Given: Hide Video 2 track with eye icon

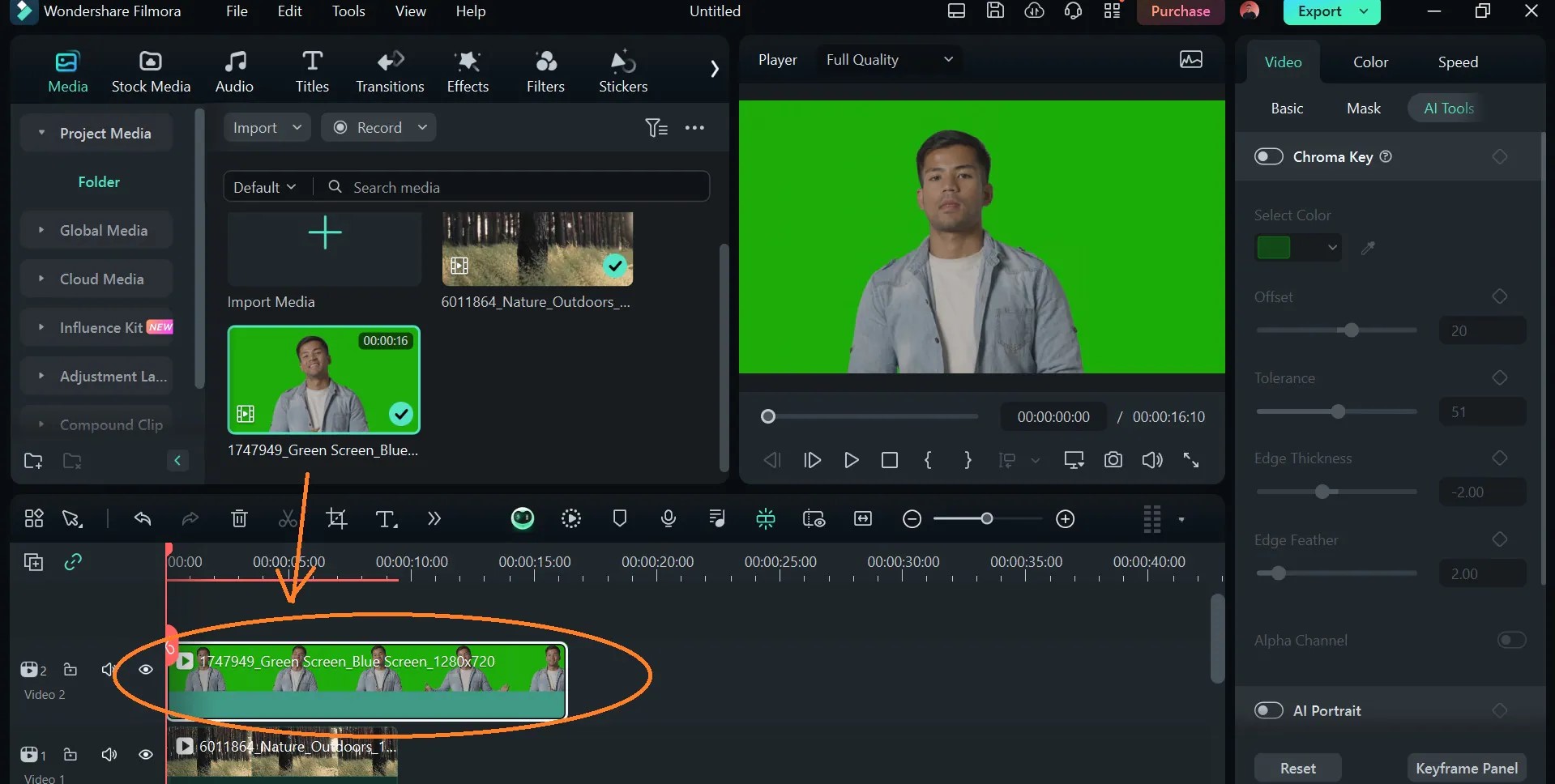Looking at the screenshot, I should coord(146,669).
